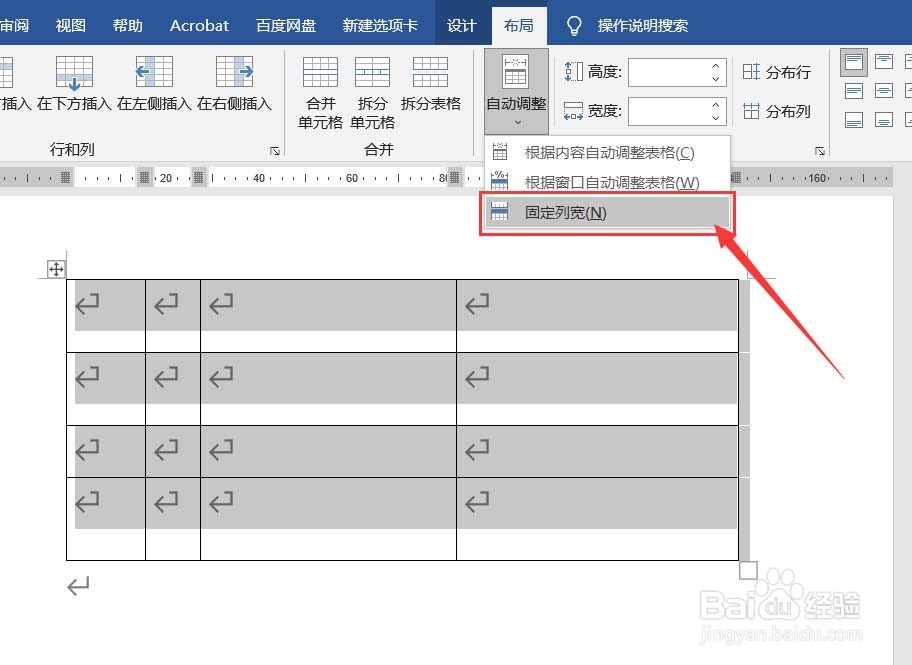Viewport: 912px width, 665px height.
Task: Increase the Width value with up arrow
Action: pos(716,104)
